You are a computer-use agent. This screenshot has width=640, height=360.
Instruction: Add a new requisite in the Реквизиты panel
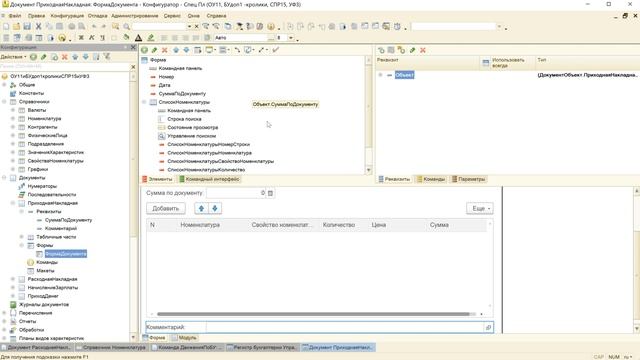pos(381,50)
